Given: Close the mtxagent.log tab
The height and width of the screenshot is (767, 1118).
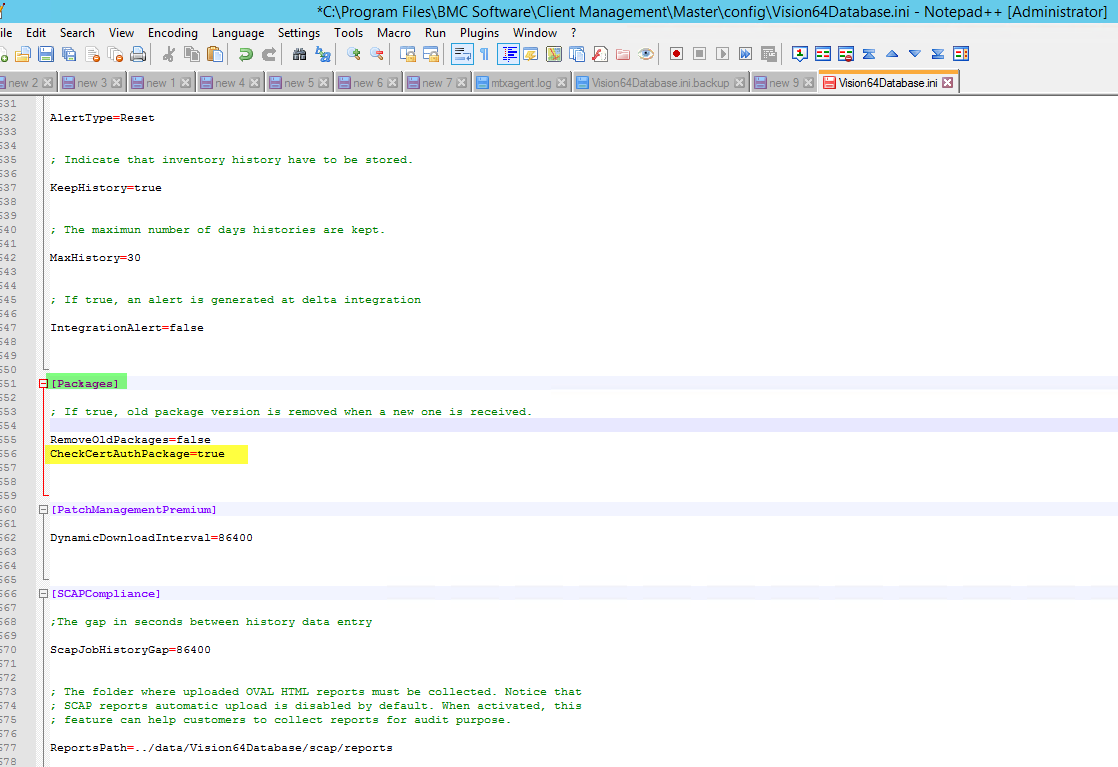Looking at the screenshot, I should pos(562,83).
